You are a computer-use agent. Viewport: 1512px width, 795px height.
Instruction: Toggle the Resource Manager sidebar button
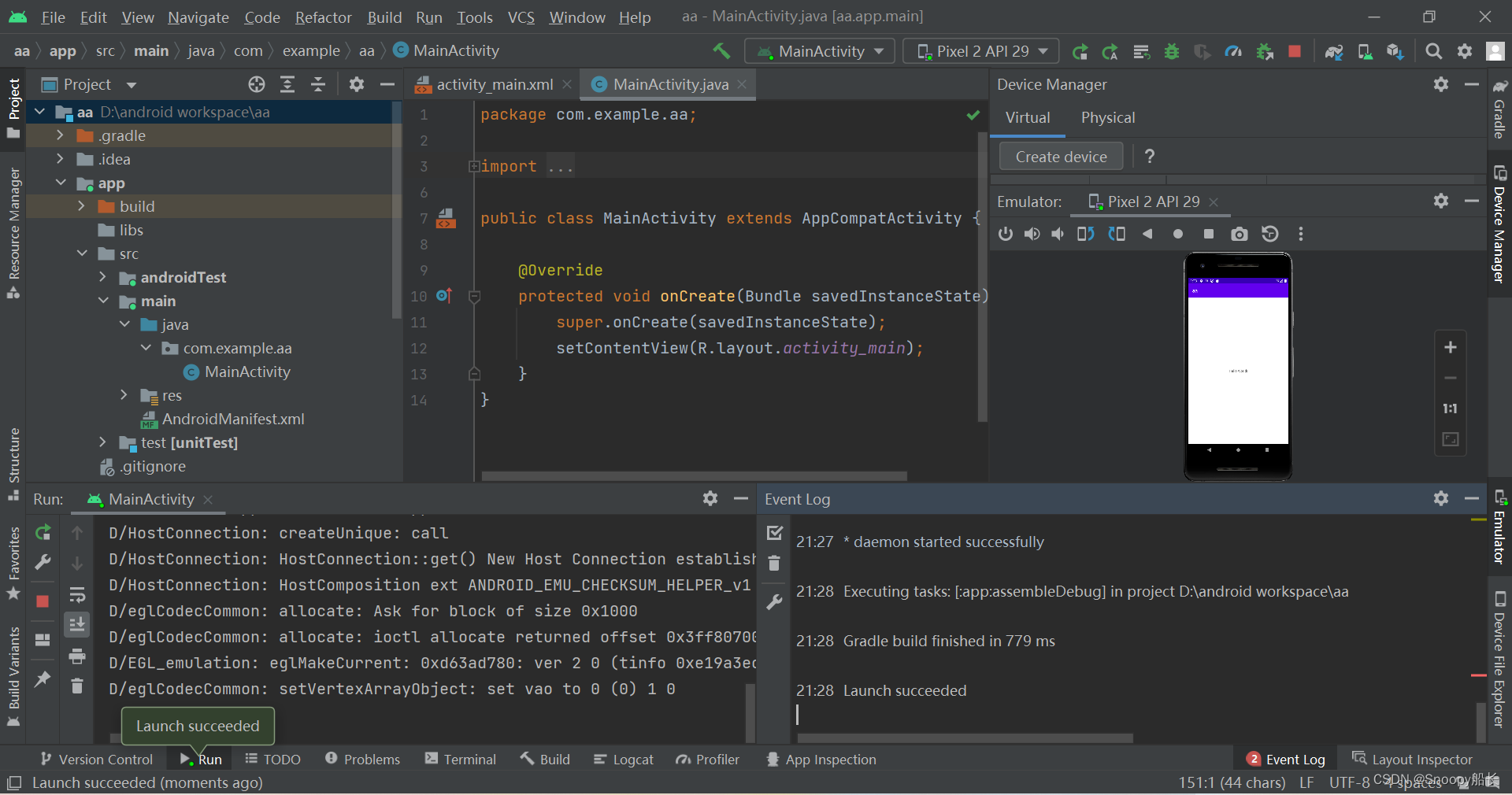(x=13, y=233)
